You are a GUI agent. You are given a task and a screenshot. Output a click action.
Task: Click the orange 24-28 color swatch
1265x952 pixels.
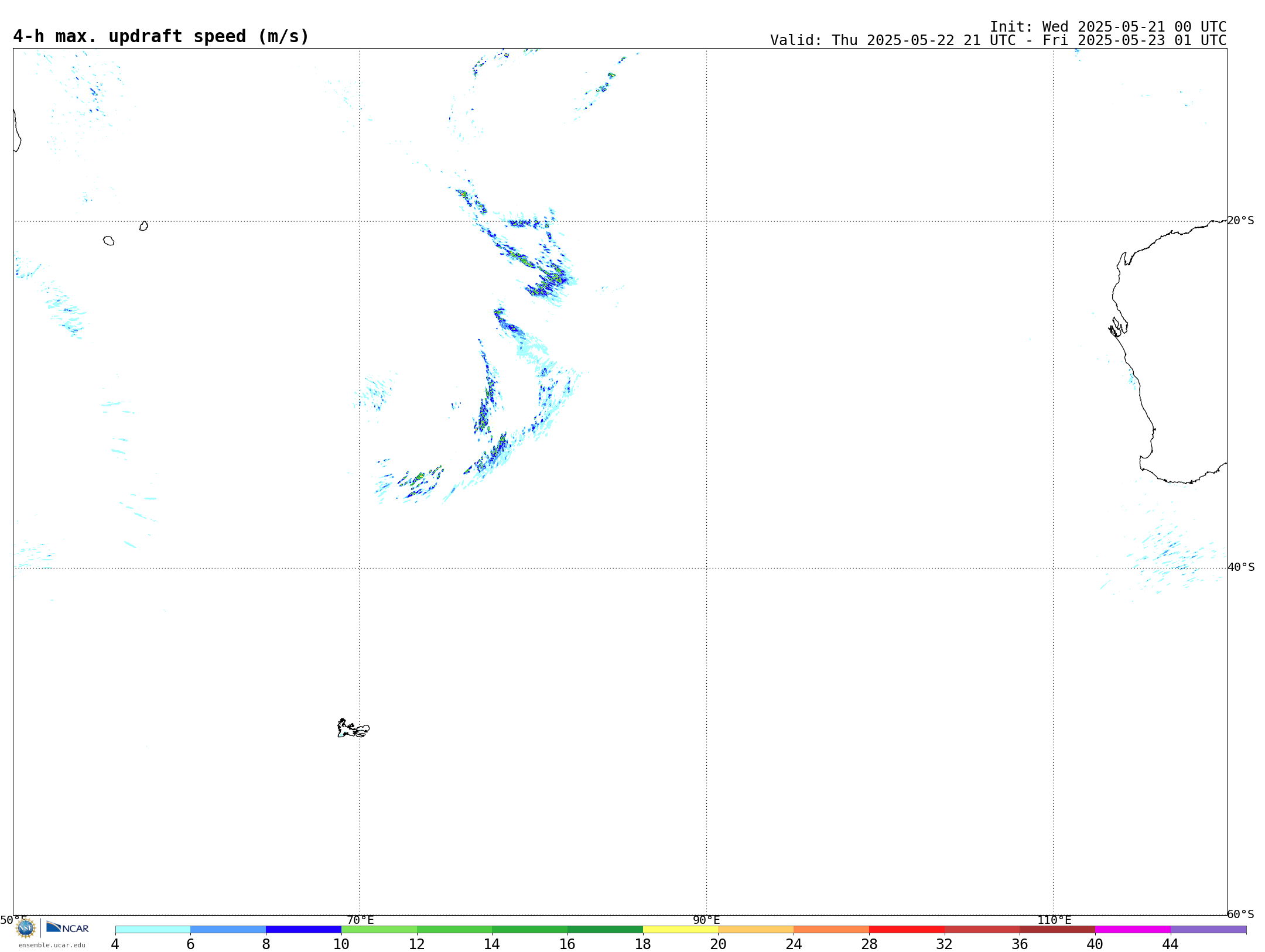(x=831, y=929)
